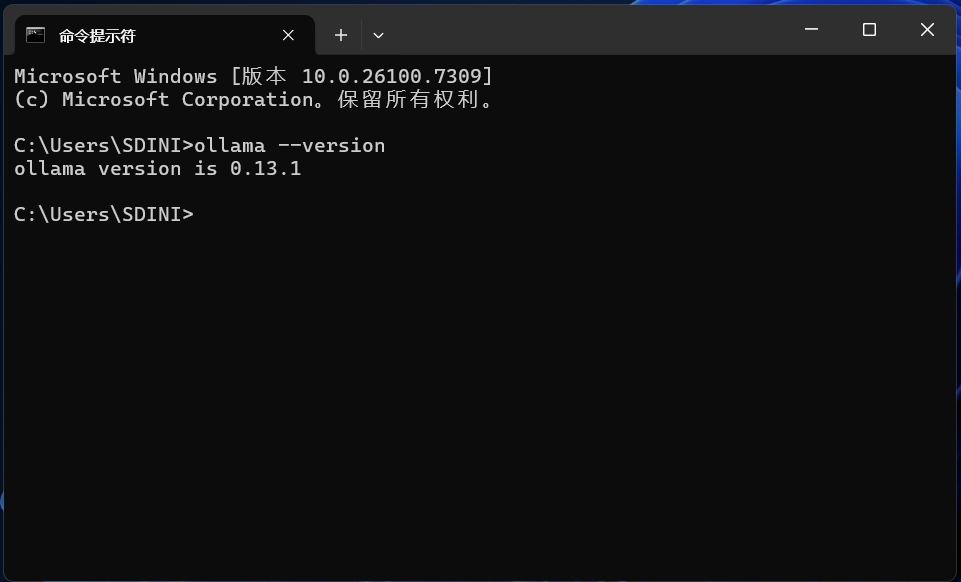Image resolution: width=961 pixels, height=582 pixels.
Task: Open a new tab with the plus icon
Action: [341, 36]
